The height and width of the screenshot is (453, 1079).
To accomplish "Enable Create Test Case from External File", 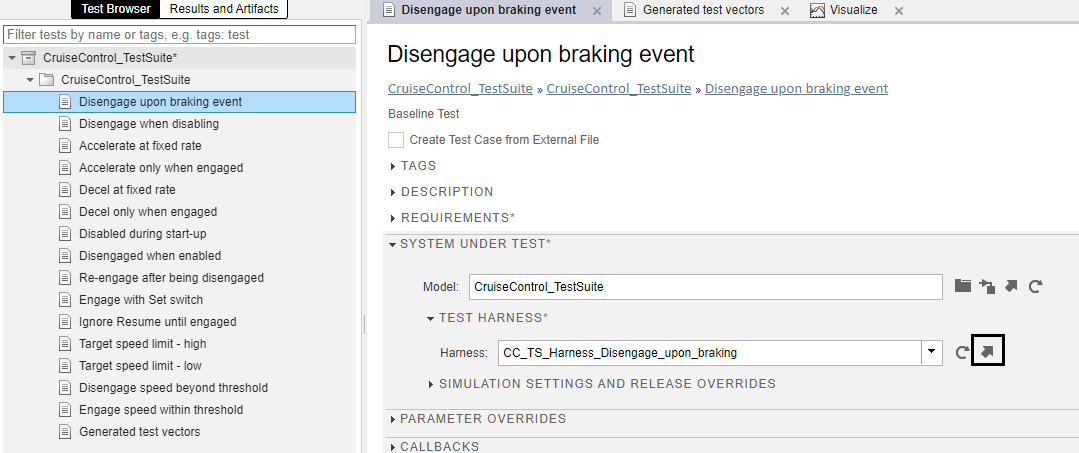I will point(396,140).
